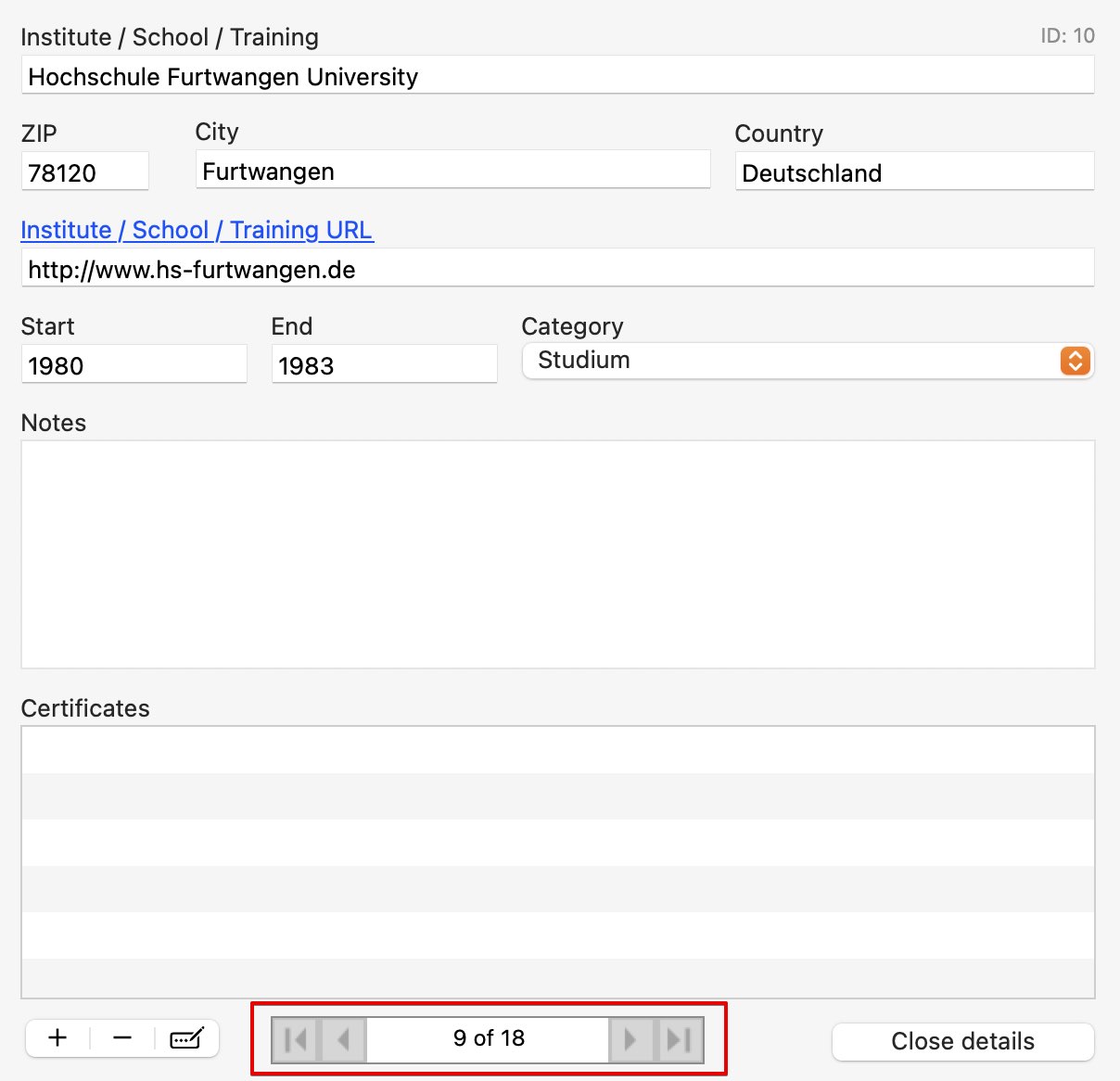Select the Country field with Deutschland

[x=914, y=172]
